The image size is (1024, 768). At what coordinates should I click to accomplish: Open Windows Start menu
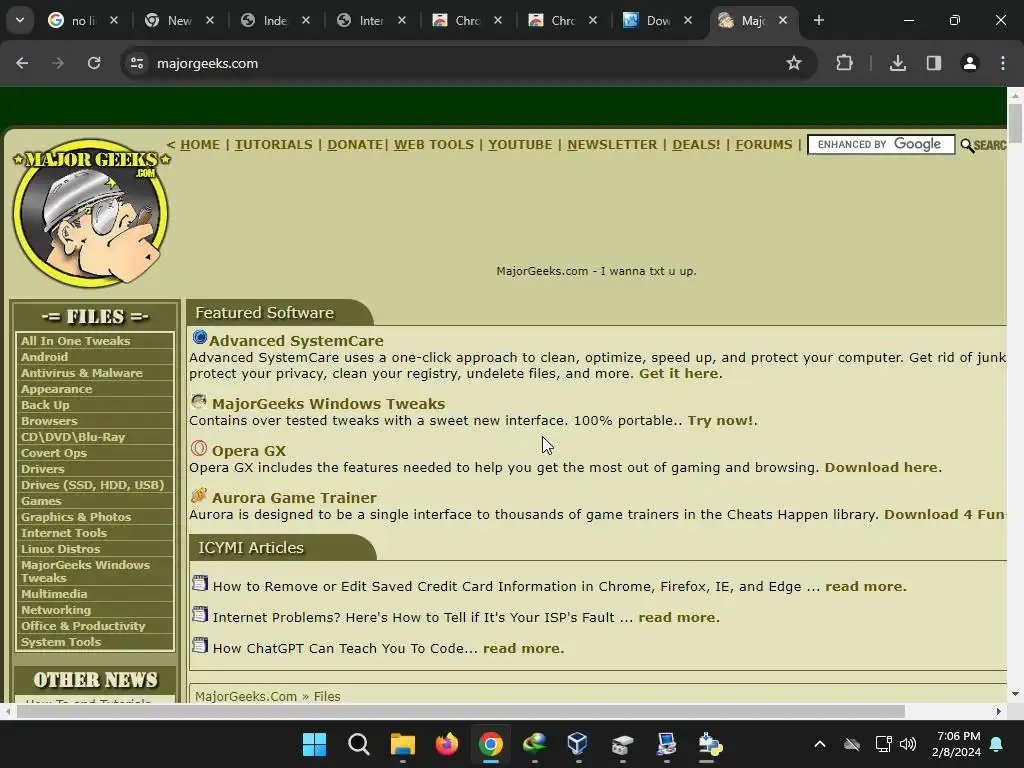[x=314, y=744]
